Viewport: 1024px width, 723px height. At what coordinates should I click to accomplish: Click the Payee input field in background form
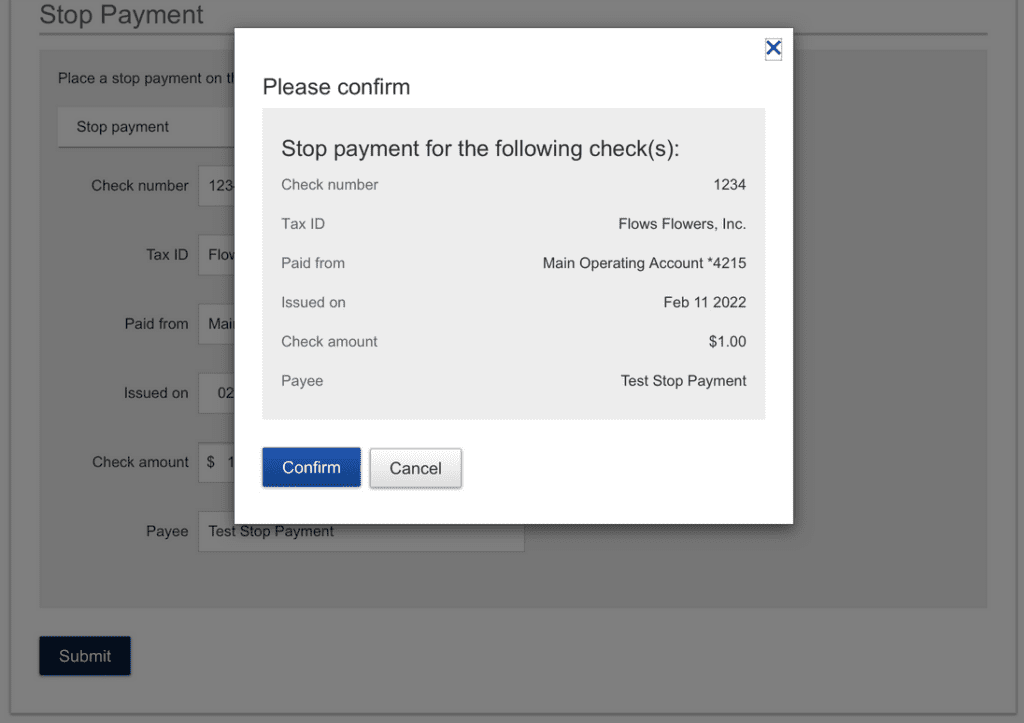361,531
